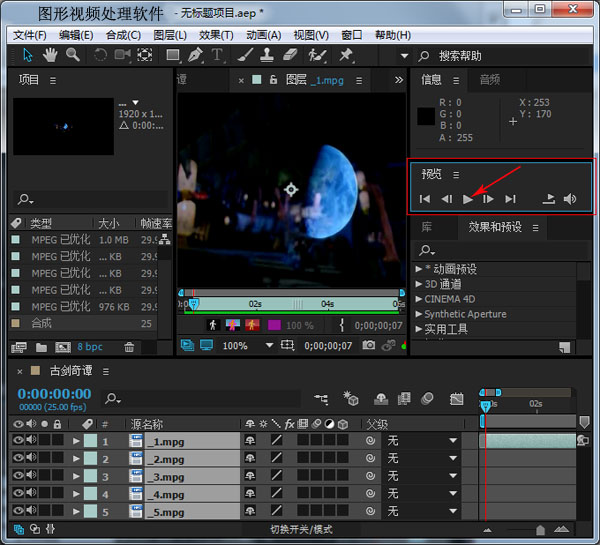Select the Rectangle shape tool
600x545 pixels.
click(173, 55)
